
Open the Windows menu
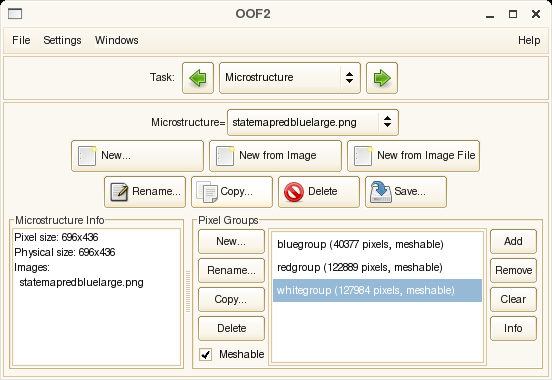click(x=117, y=40)
